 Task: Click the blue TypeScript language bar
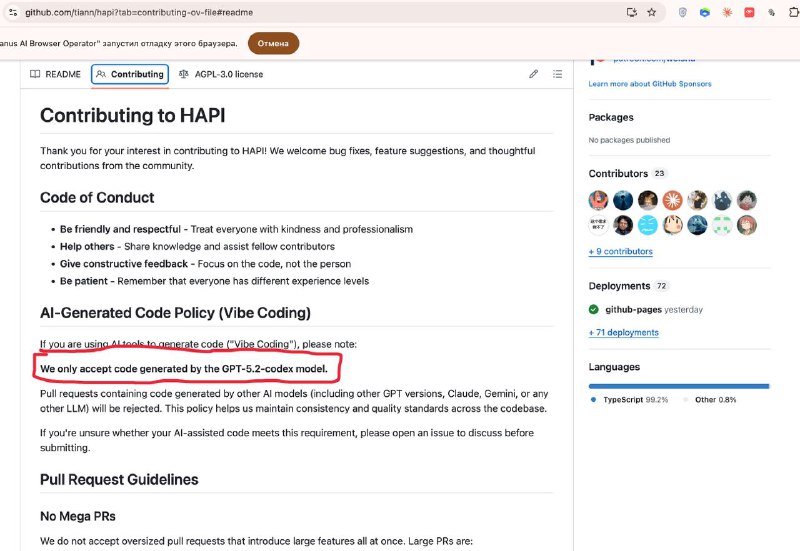pos(677,385)
